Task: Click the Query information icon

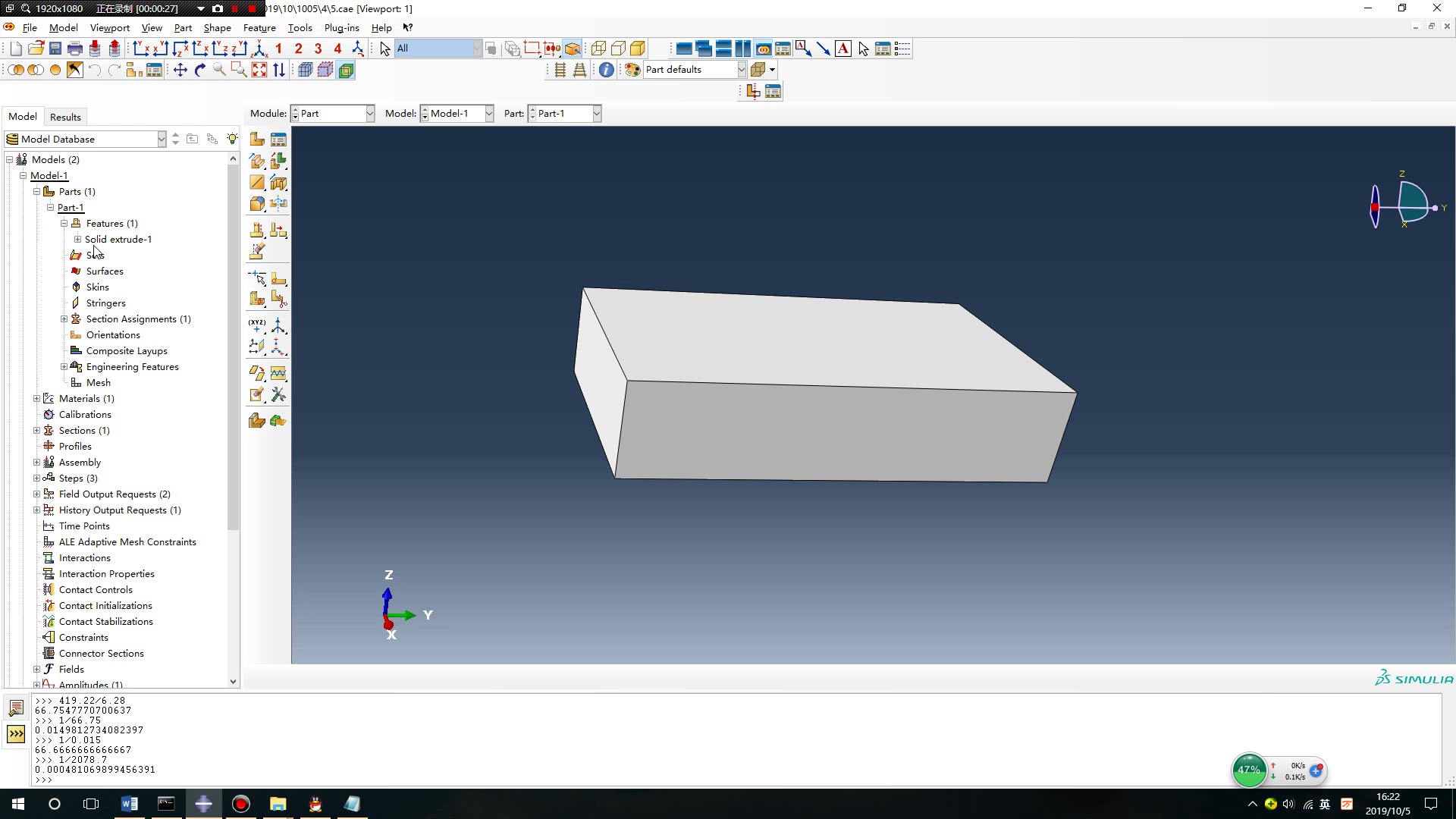Action: pyautogui.click(x=607, y=70)
